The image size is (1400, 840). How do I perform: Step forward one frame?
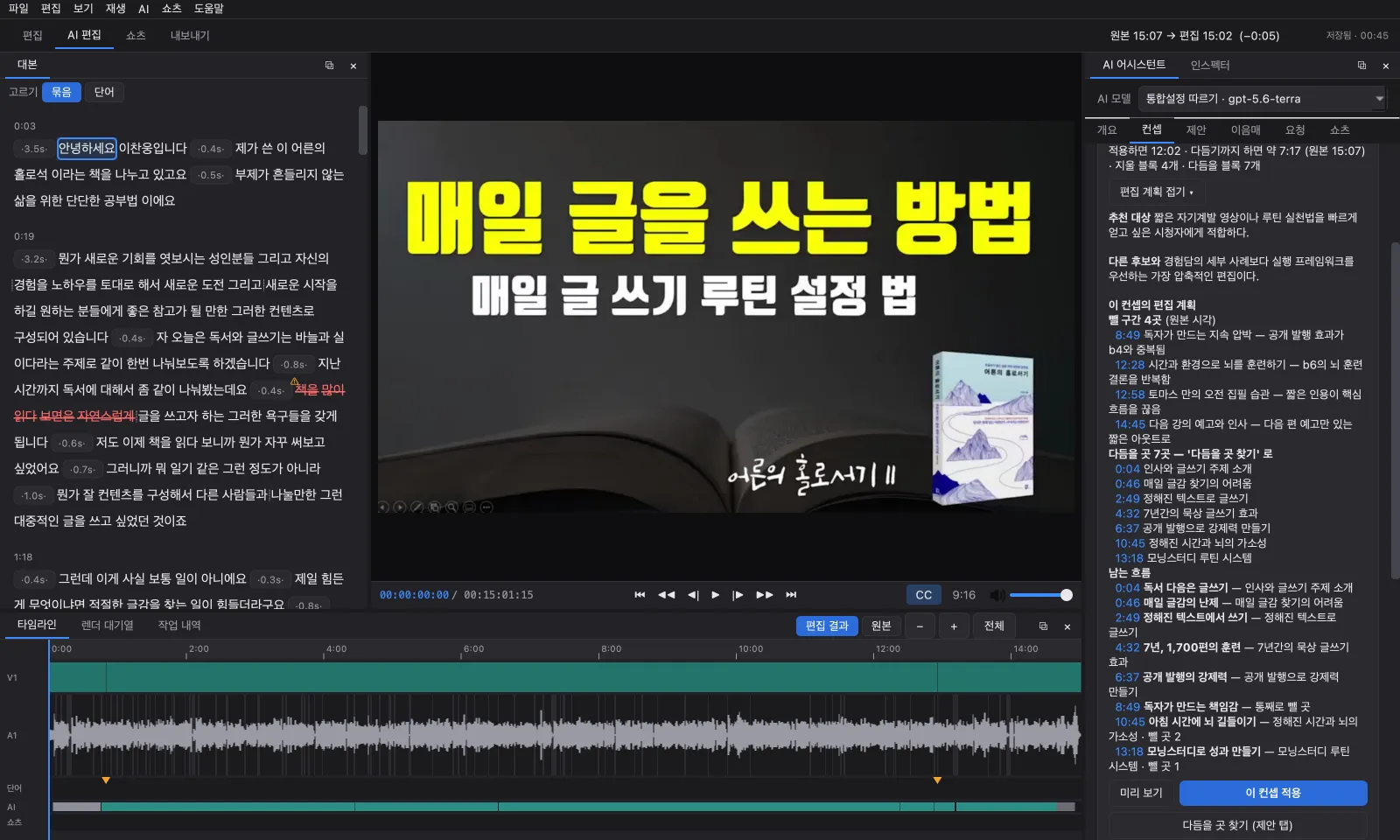[x=738, y=595]
